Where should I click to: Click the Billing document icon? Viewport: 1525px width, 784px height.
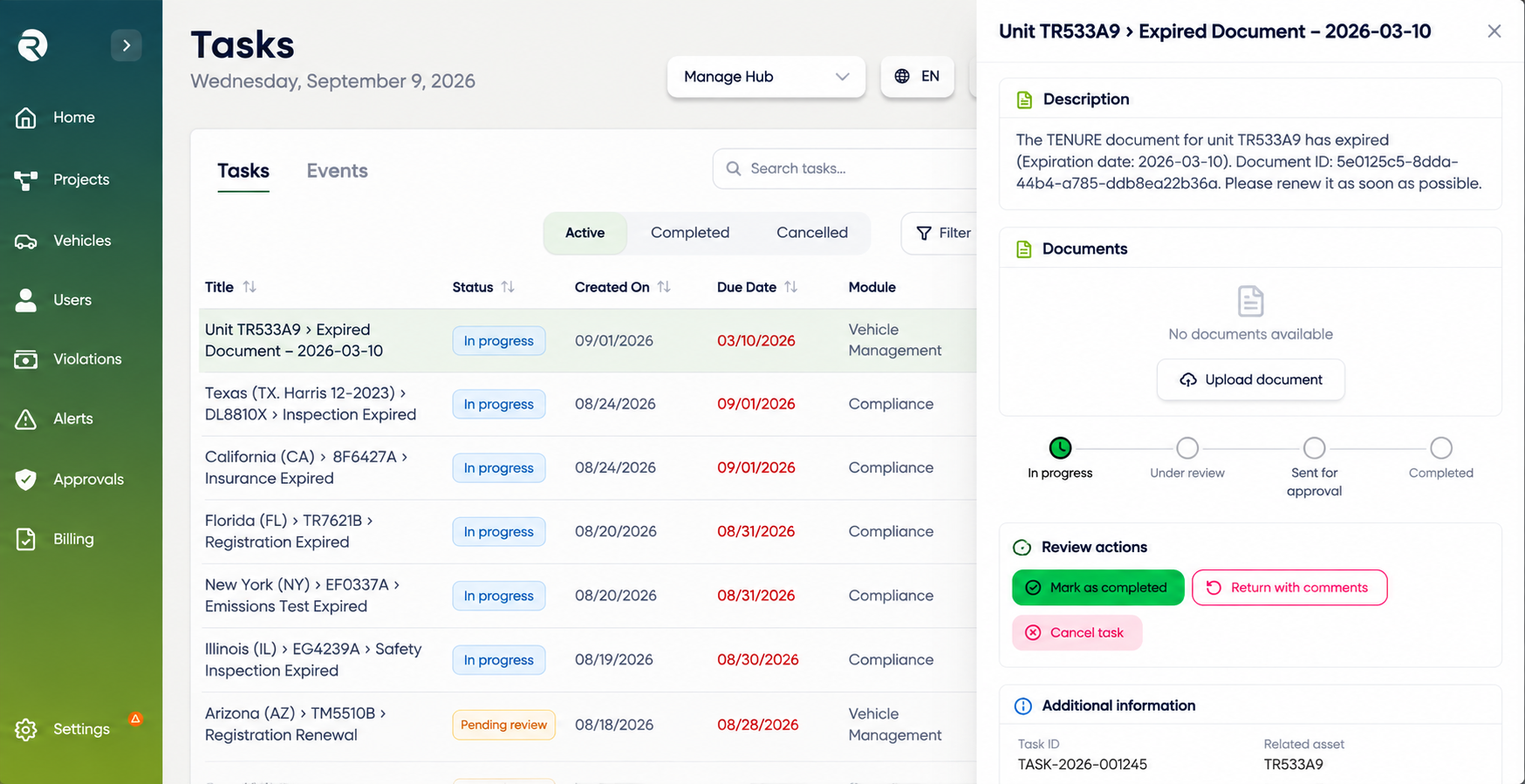click(26, 539)
